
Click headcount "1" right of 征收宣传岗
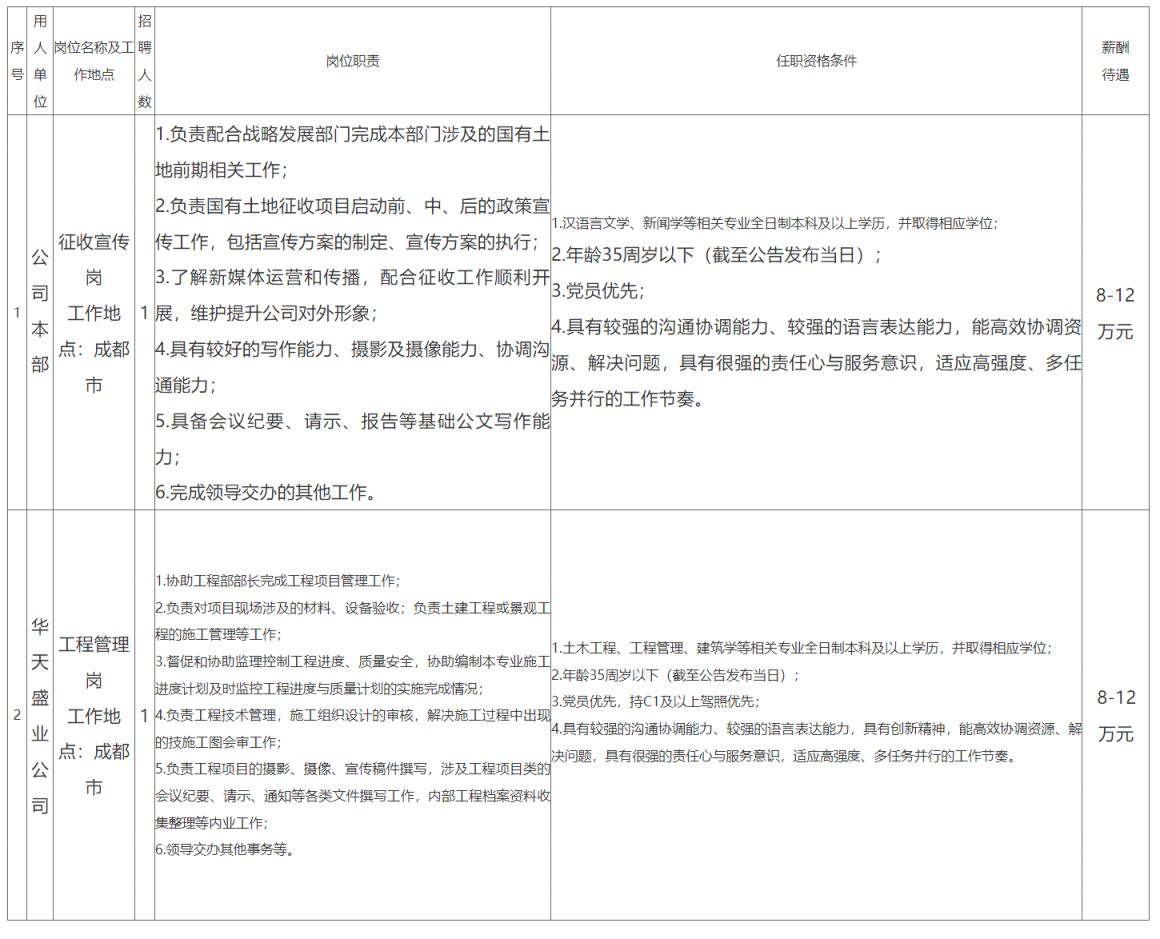tap(145, 312)
